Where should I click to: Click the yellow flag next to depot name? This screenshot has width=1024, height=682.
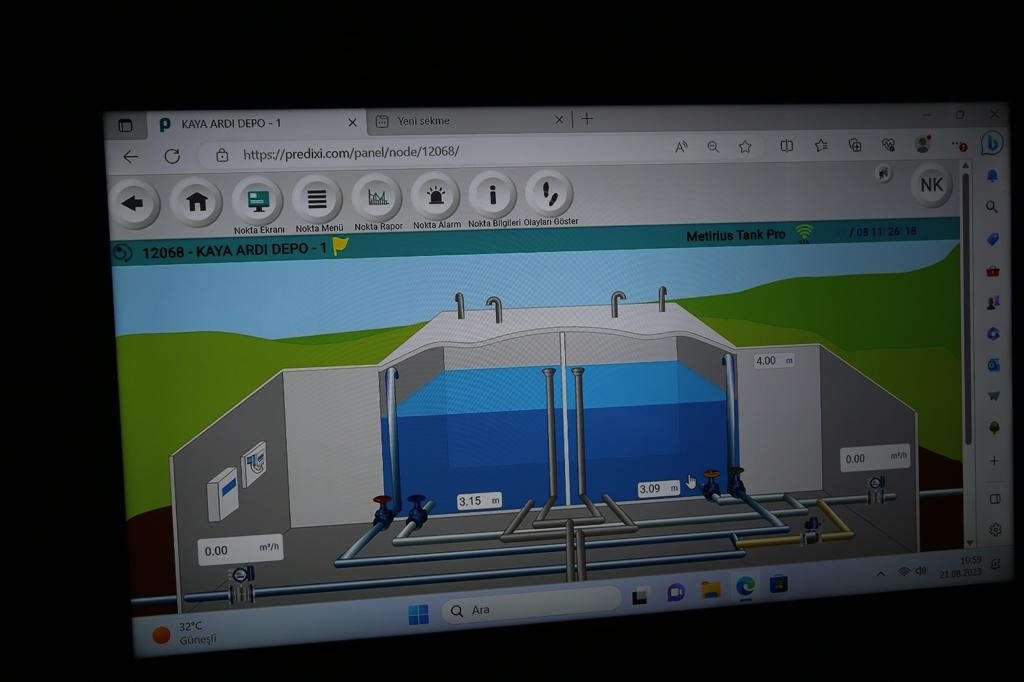click(341, 246)
